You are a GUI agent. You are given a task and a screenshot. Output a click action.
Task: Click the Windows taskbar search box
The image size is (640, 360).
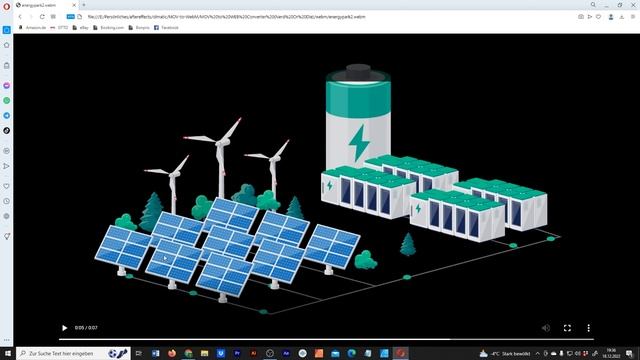coord(73,353)
